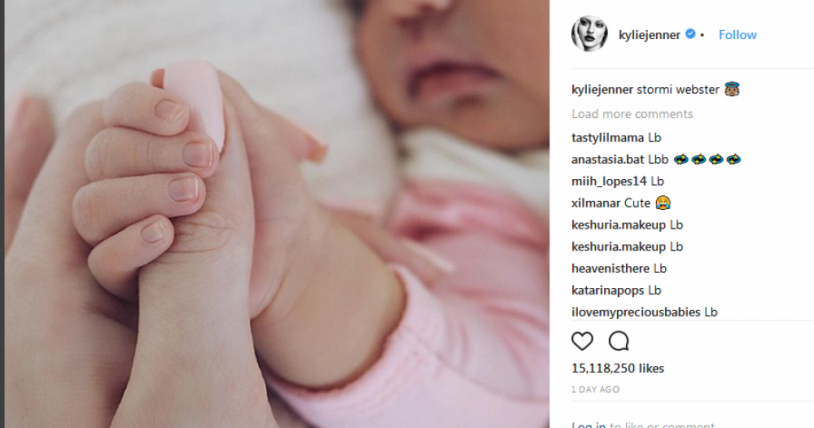Open heavenisthere commenter profile
This screenshot has height=428, width=814.
pyautogui.click(x=610, y=269)
